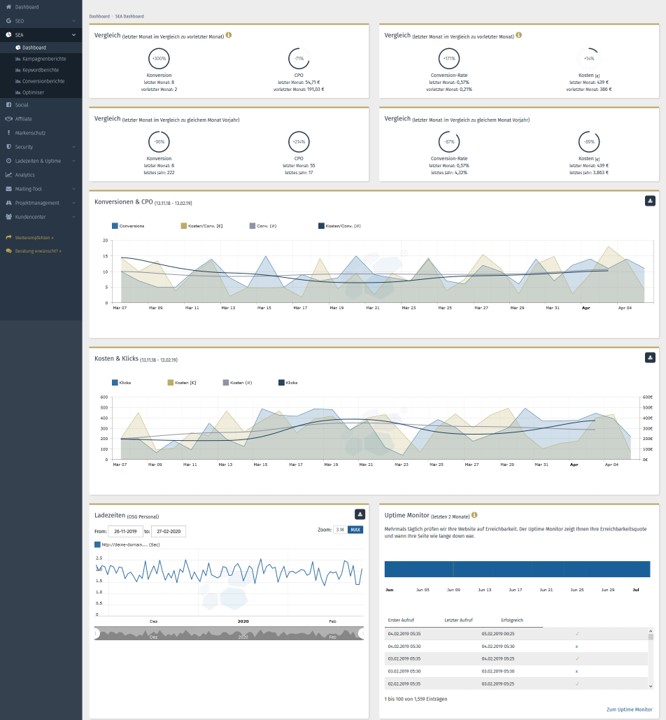Image resolution: width=666 pixels, height=720 pixels.
Task: Click the chart icon beside Optimiser
Action: 18,92
